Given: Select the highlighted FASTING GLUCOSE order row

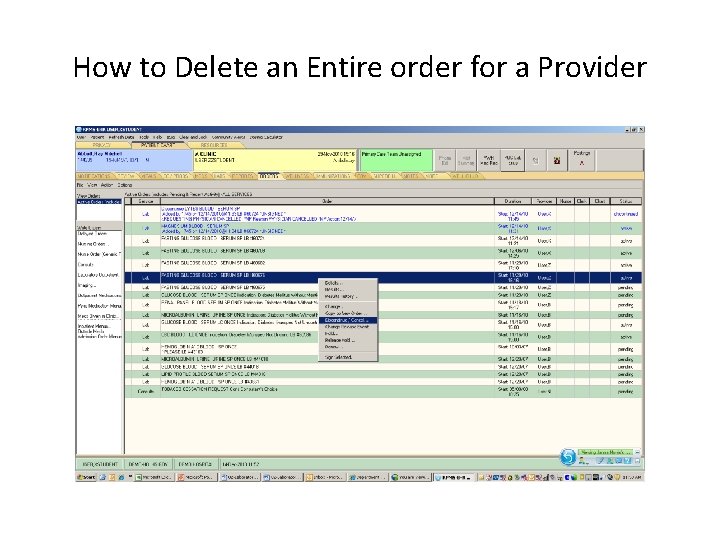Looking at the screenshot, I should click(383, 277).
